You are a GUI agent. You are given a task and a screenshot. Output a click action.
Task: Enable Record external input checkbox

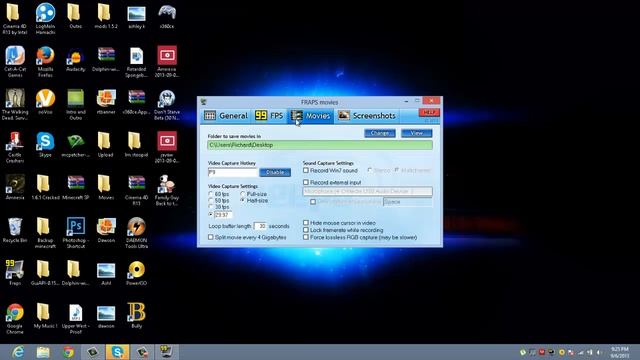pyautogui.click(x=306, y=182)
